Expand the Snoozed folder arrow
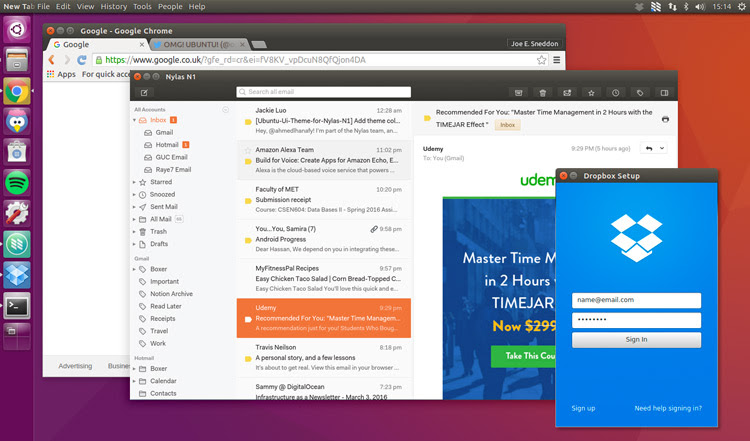The width and height of the screenshot is (750, 441). point(134,195)
